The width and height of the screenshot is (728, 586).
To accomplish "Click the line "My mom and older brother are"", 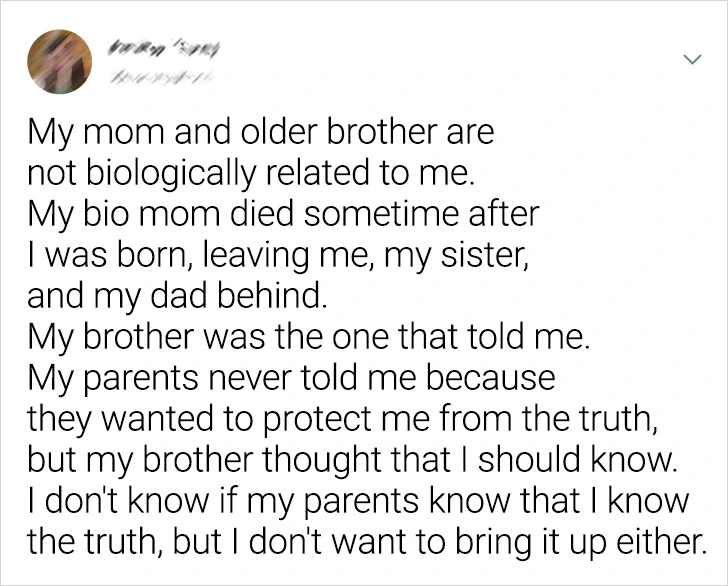I will (260, 132).
